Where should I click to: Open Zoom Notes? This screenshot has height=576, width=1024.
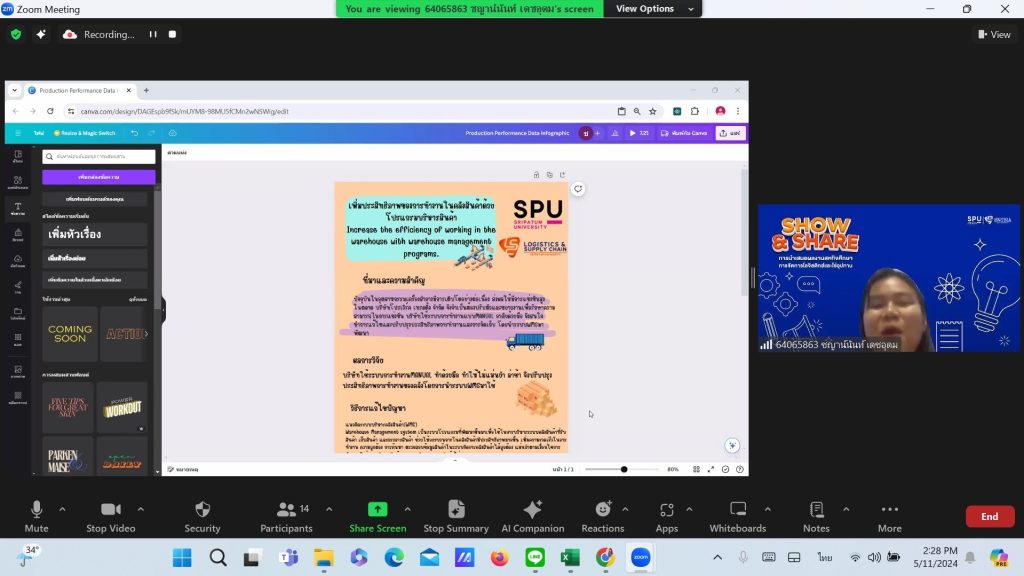click(x=816, y=516)
